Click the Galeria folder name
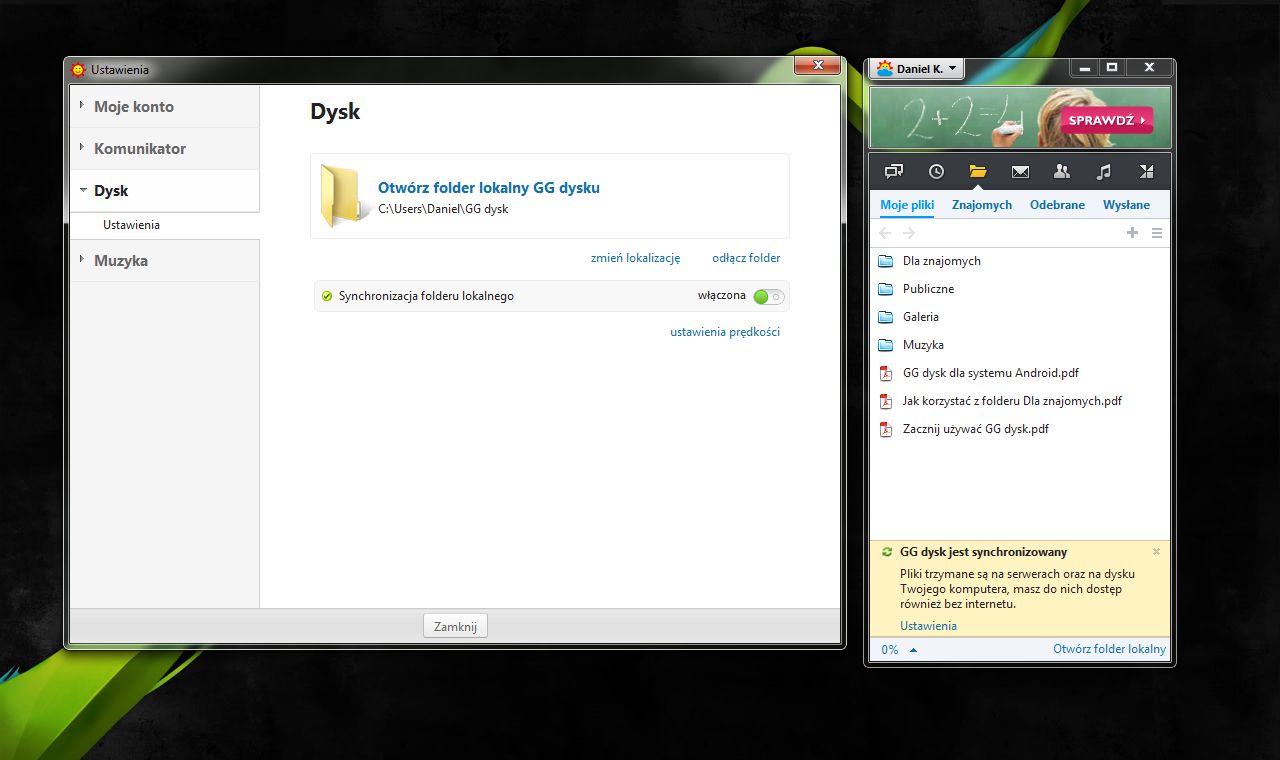This screenshot has width=1280, height=760. click(921, 317)
